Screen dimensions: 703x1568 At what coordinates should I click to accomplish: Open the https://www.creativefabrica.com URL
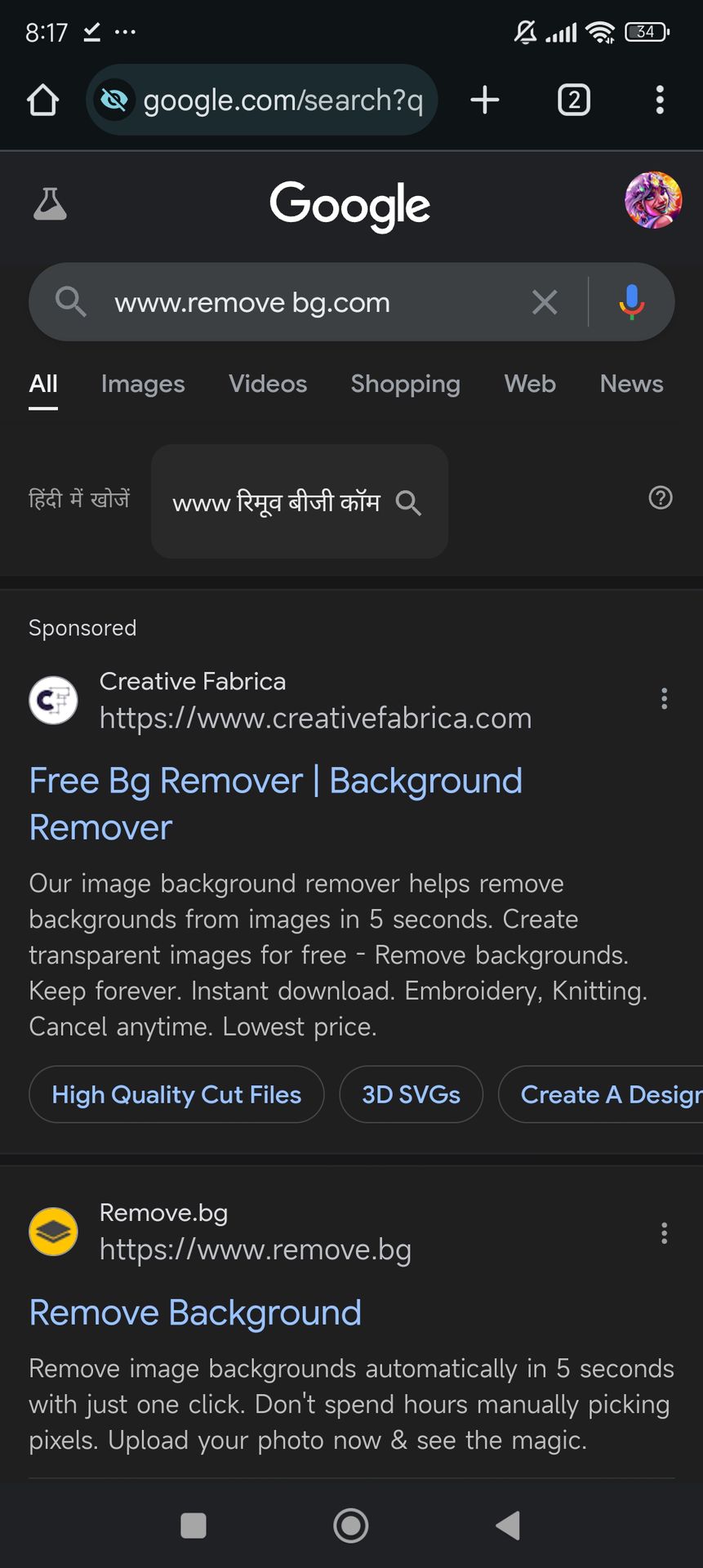point(315,719)
